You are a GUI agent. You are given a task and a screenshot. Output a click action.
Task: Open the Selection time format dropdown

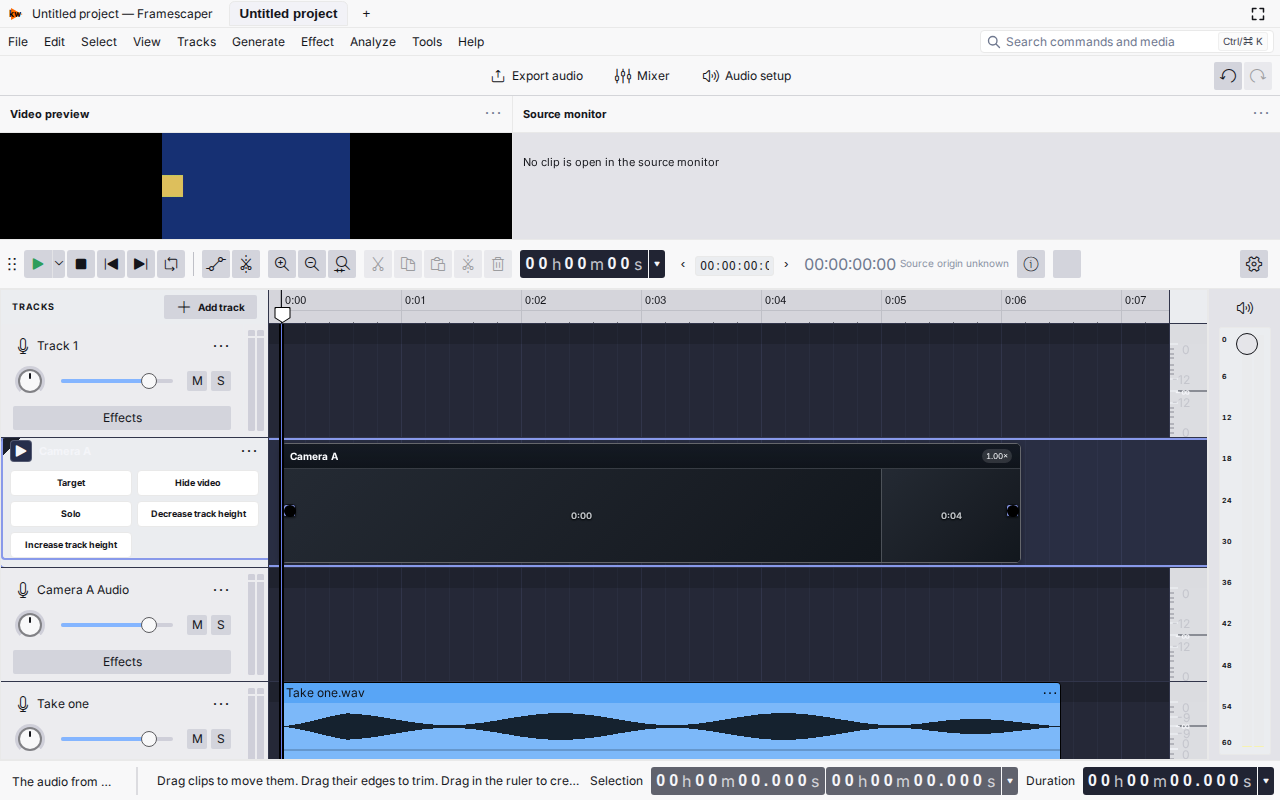pyautogui.click(x=1010, y=781)
